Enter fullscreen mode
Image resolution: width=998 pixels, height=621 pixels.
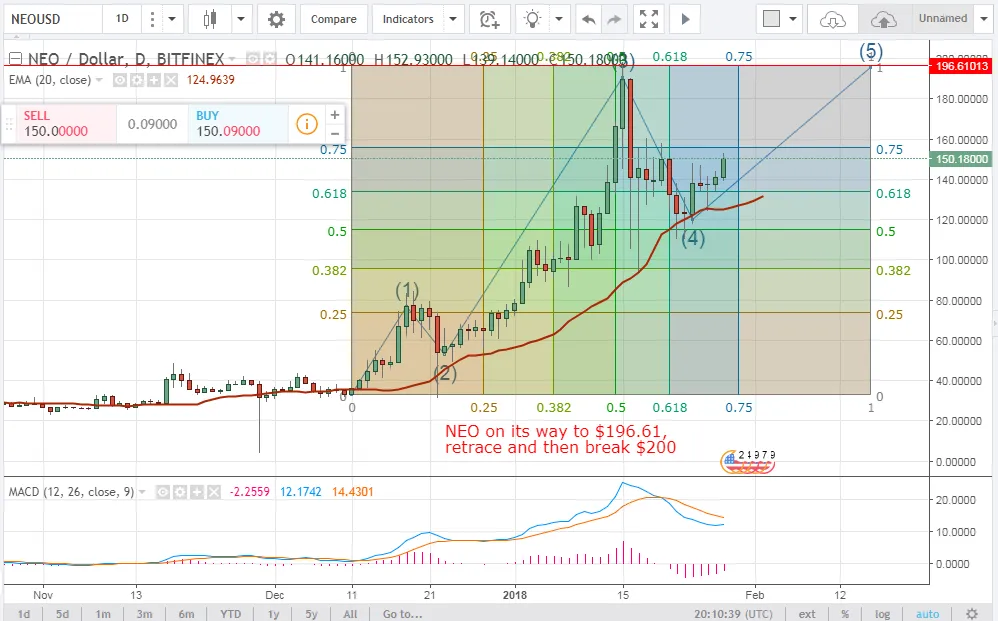coord(649,19)
